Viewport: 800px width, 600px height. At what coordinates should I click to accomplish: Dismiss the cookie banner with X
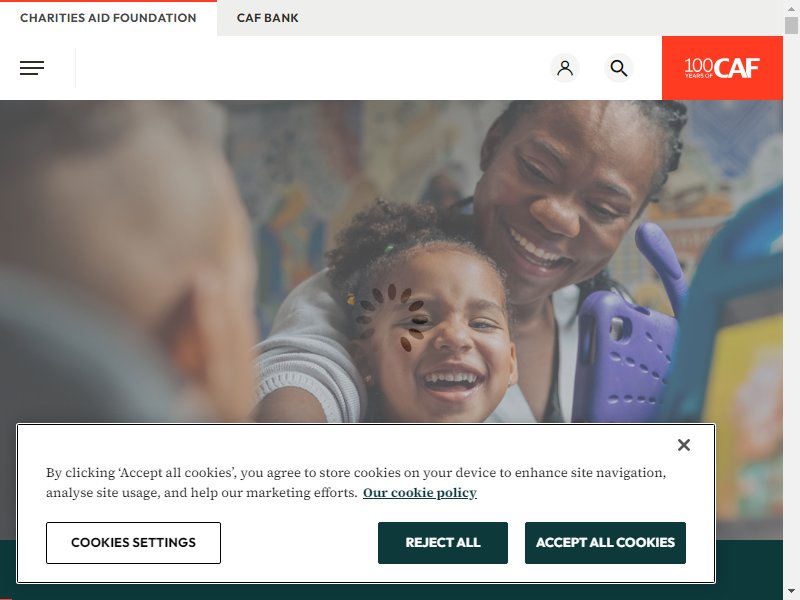(x=684, y=445)
